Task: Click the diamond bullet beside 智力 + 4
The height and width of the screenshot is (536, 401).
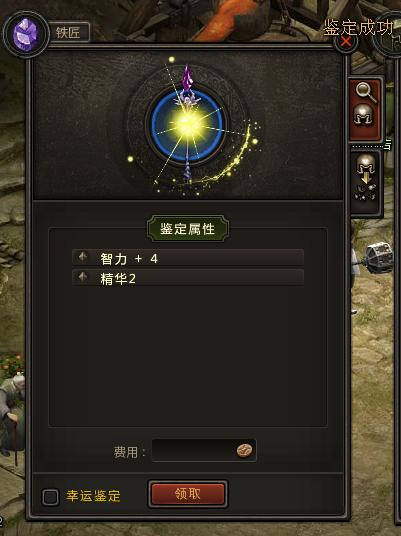Action: (x=83, y=257)
